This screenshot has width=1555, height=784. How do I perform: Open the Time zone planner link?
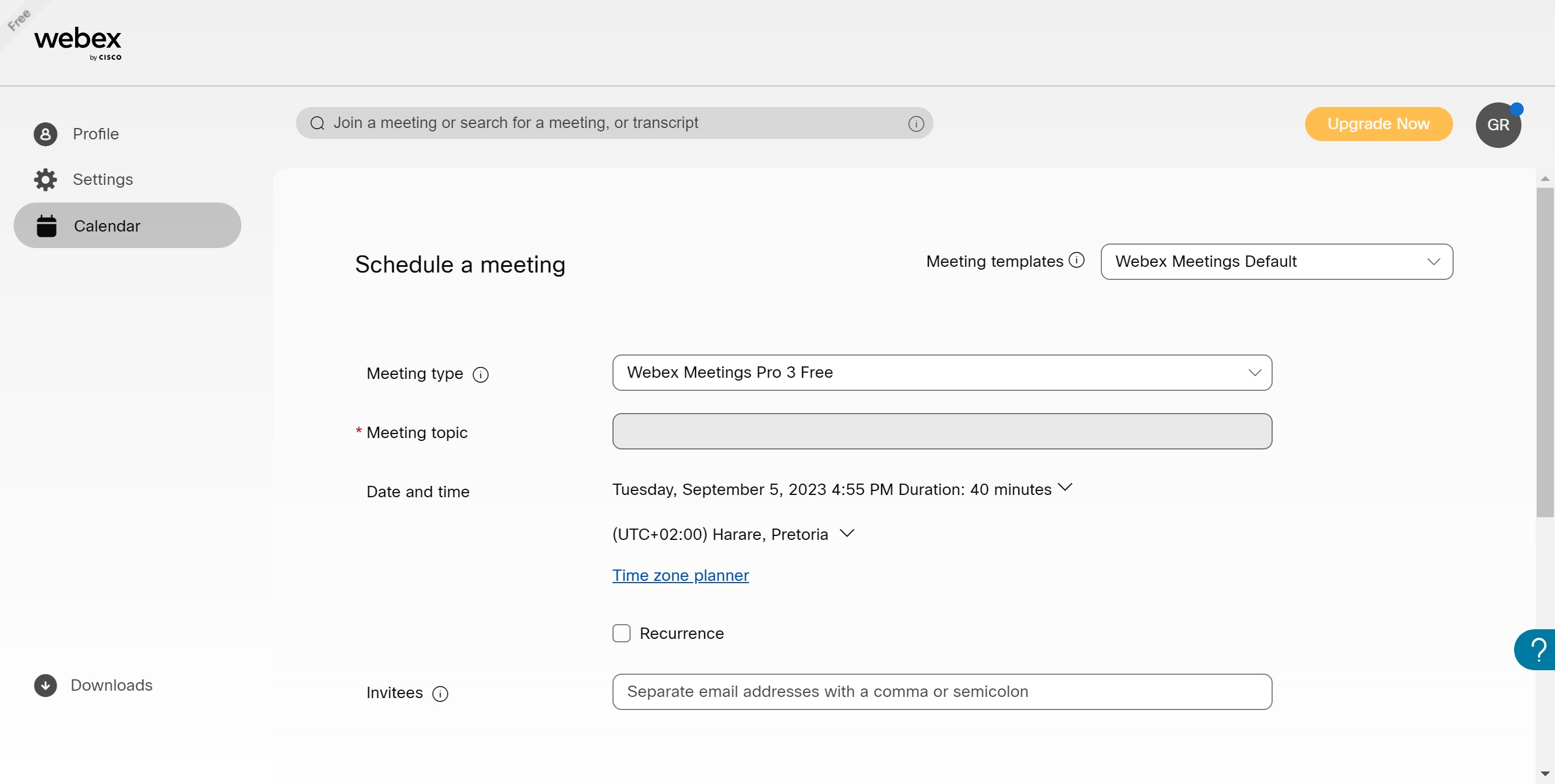(x=680, y=575)
